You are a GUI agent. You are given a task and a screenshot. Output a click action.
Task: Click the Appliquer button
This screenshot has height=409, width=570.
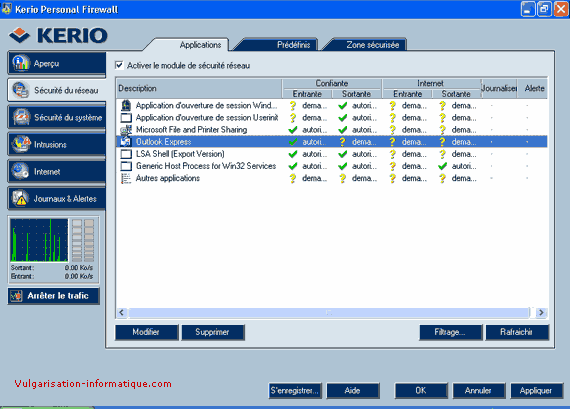coord(536,390)
